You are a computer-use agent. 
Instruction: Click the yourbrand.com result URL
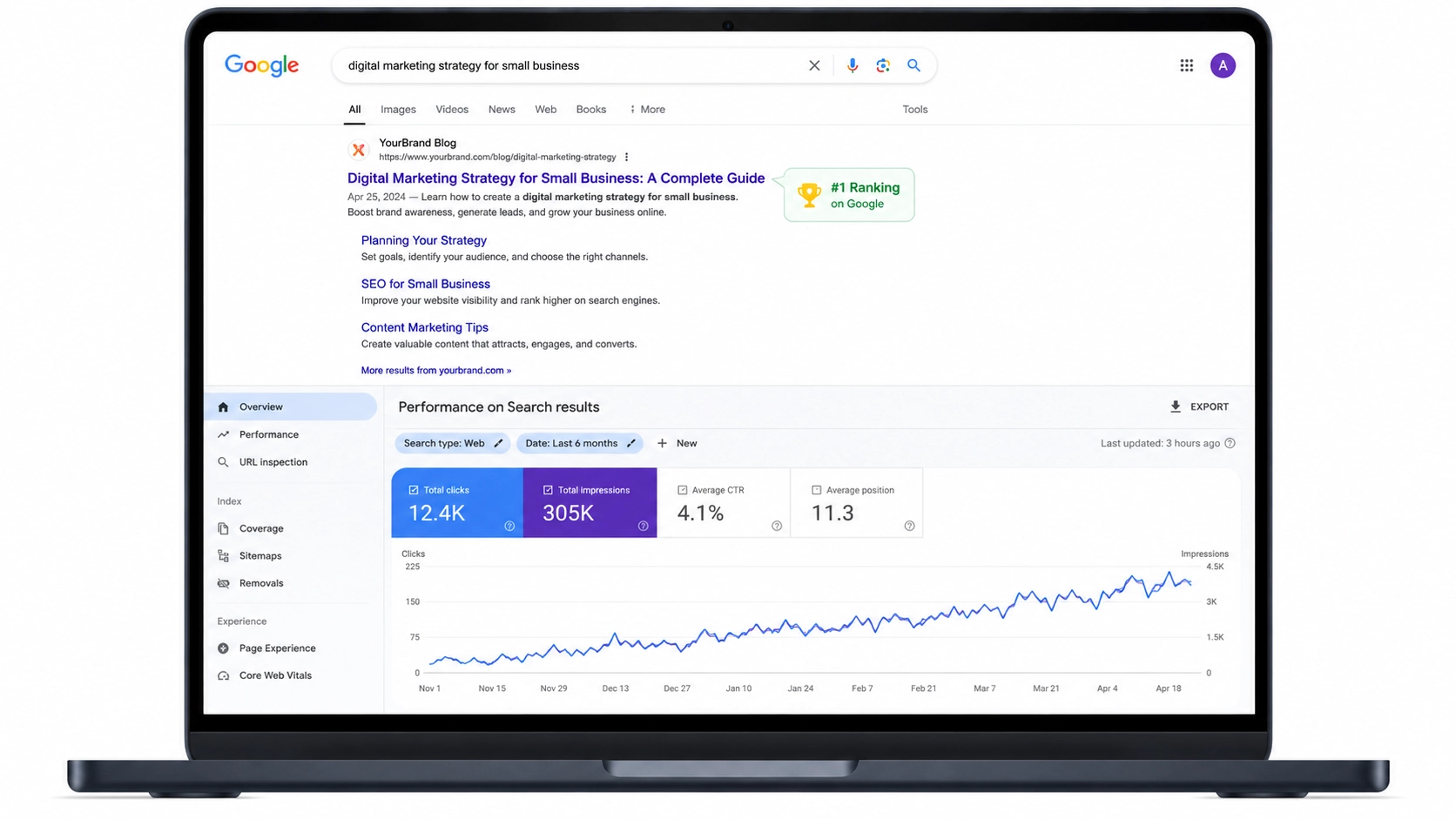click(x=497, y=158)
